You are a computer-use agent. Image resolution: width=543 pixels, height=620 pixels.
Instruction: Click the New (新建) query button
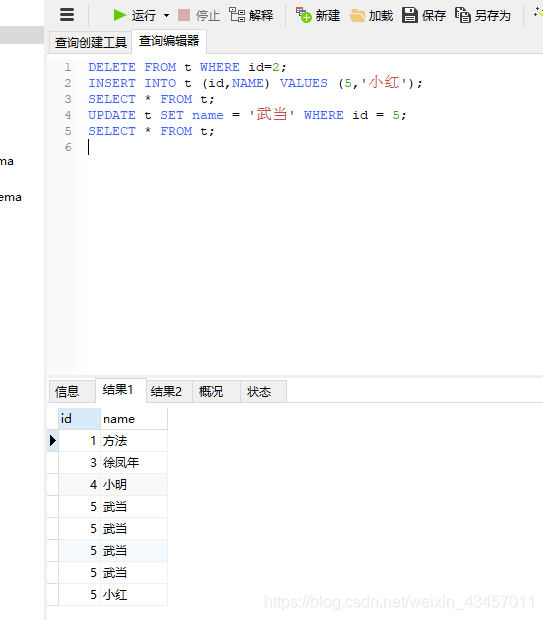click(318, 15)
